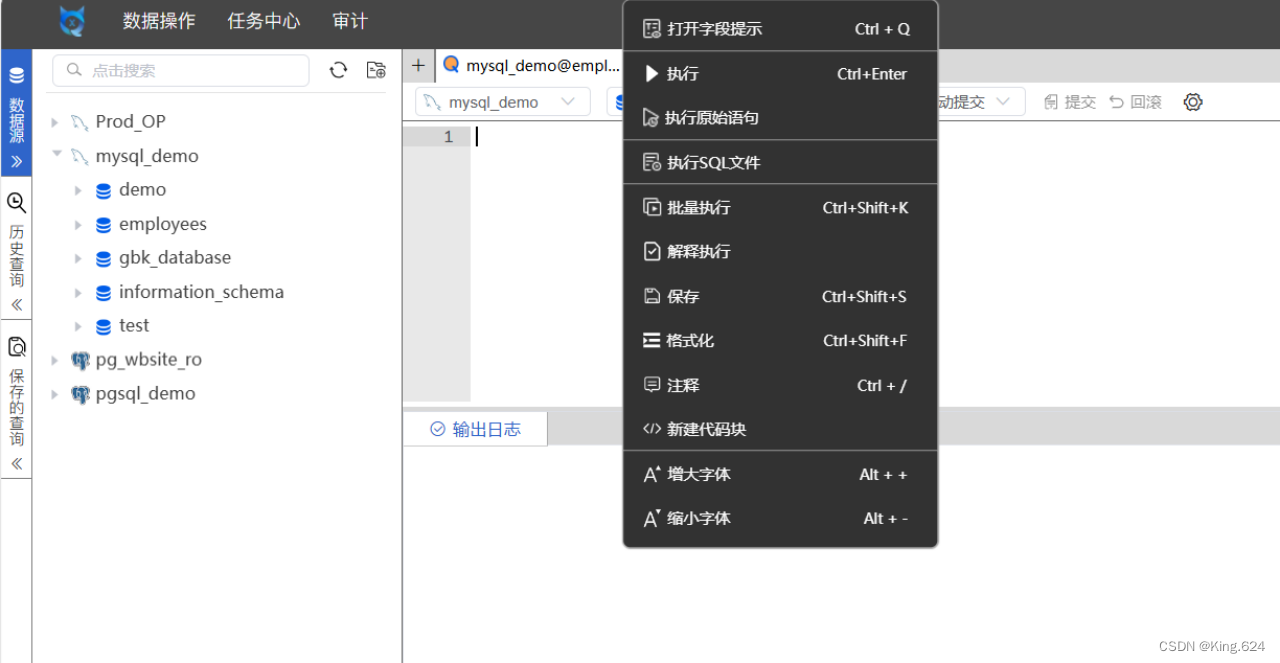This screenshot has width=1280, height=663.
Task: Click the 提交 button
Action: pyautogui.click(x=1069, y=102)
